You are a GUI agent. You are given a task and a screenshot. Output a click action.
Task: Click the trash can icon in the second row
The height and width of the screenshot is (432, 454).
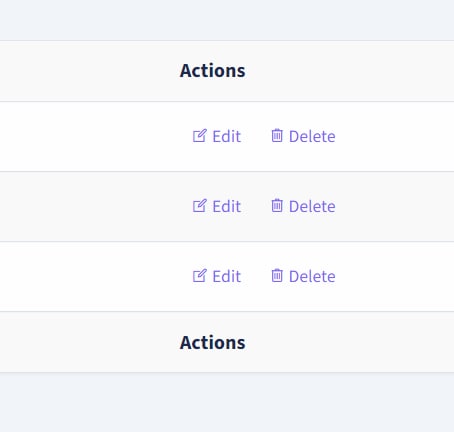277,205
